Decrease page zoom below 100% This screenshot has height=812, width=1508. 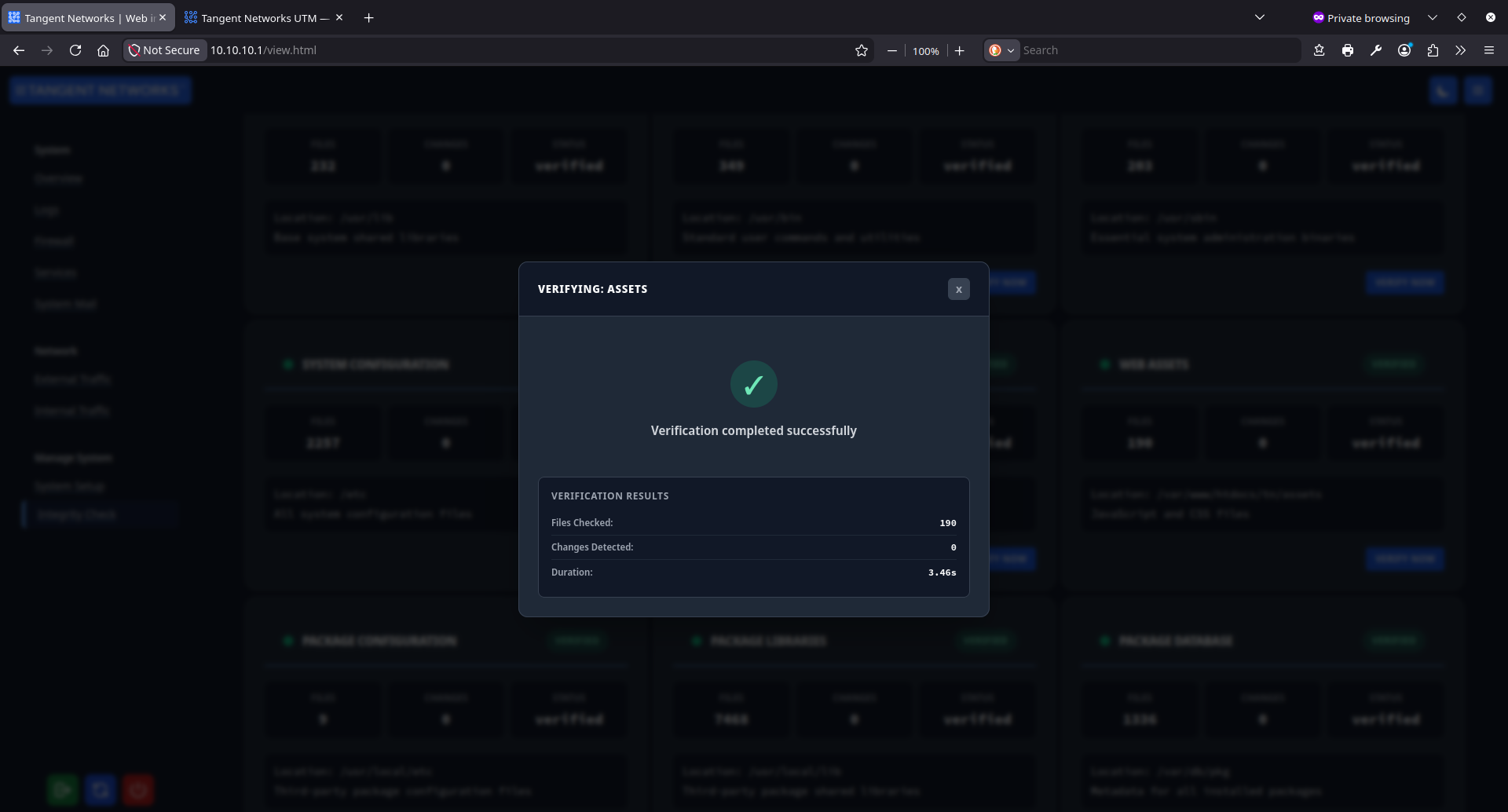pos(891,50)
